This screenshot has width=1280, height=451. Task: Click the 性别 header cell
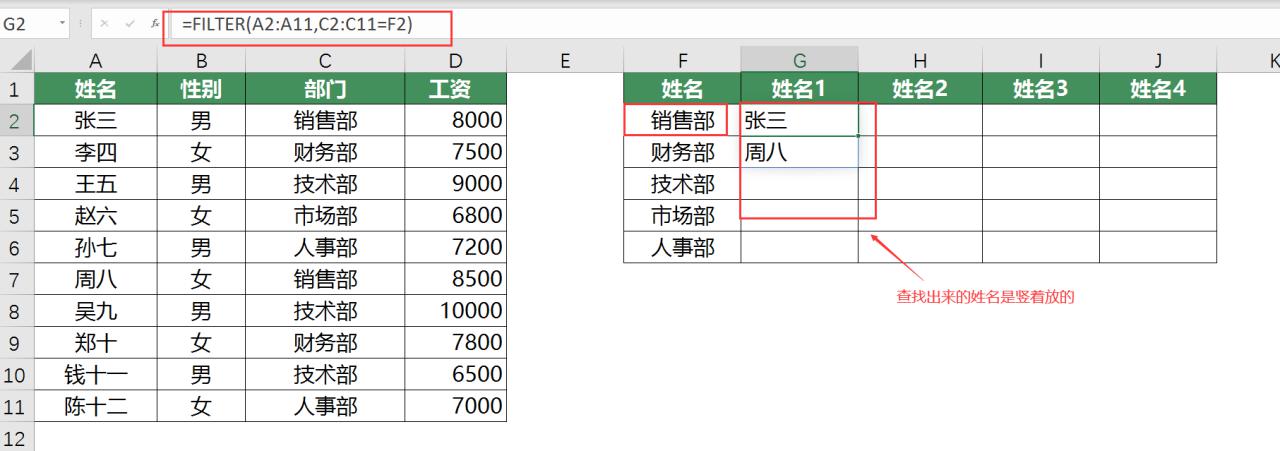(201, 89)
